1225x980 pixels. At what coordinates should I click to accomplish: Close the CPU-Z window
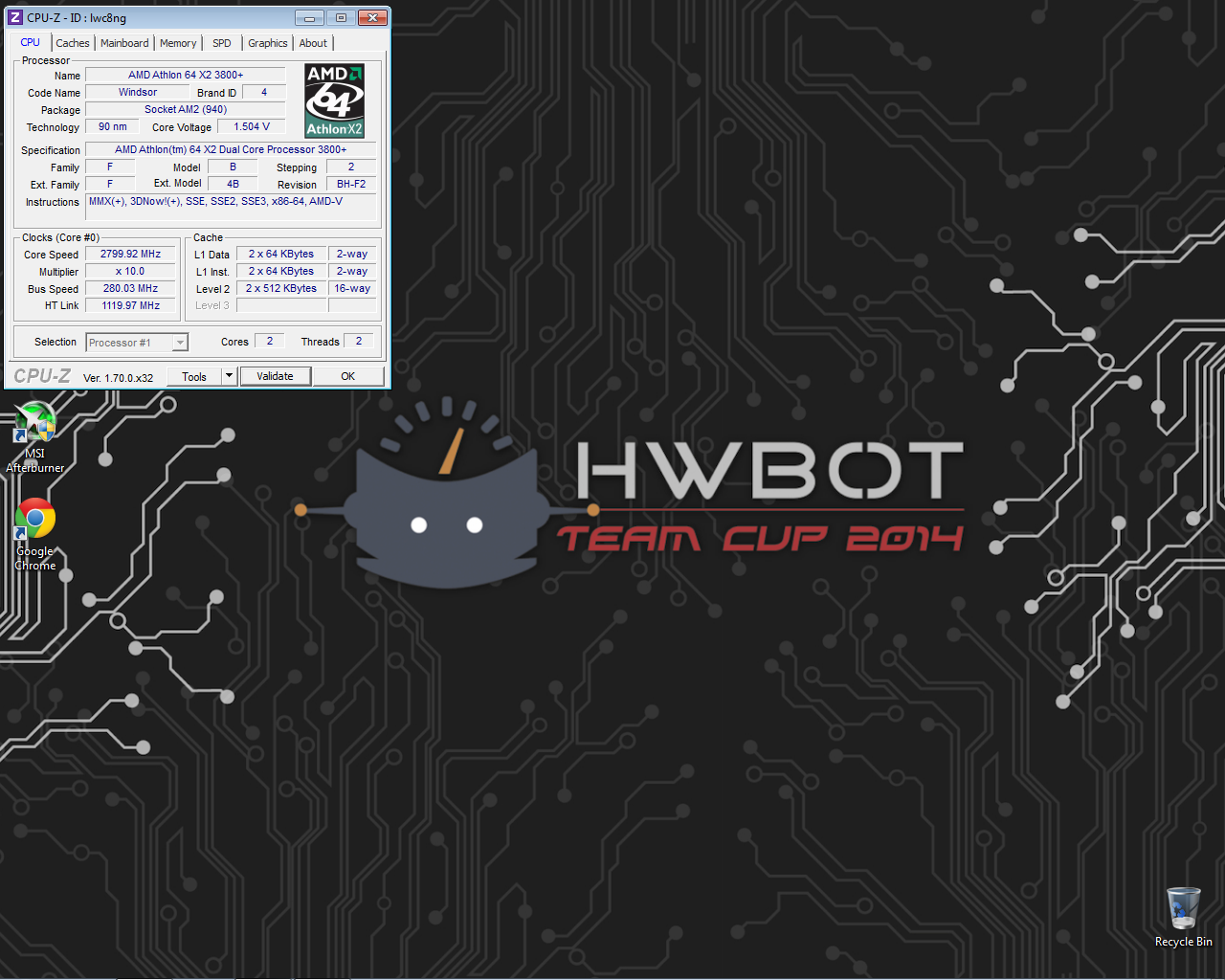[x=372, y=17]
